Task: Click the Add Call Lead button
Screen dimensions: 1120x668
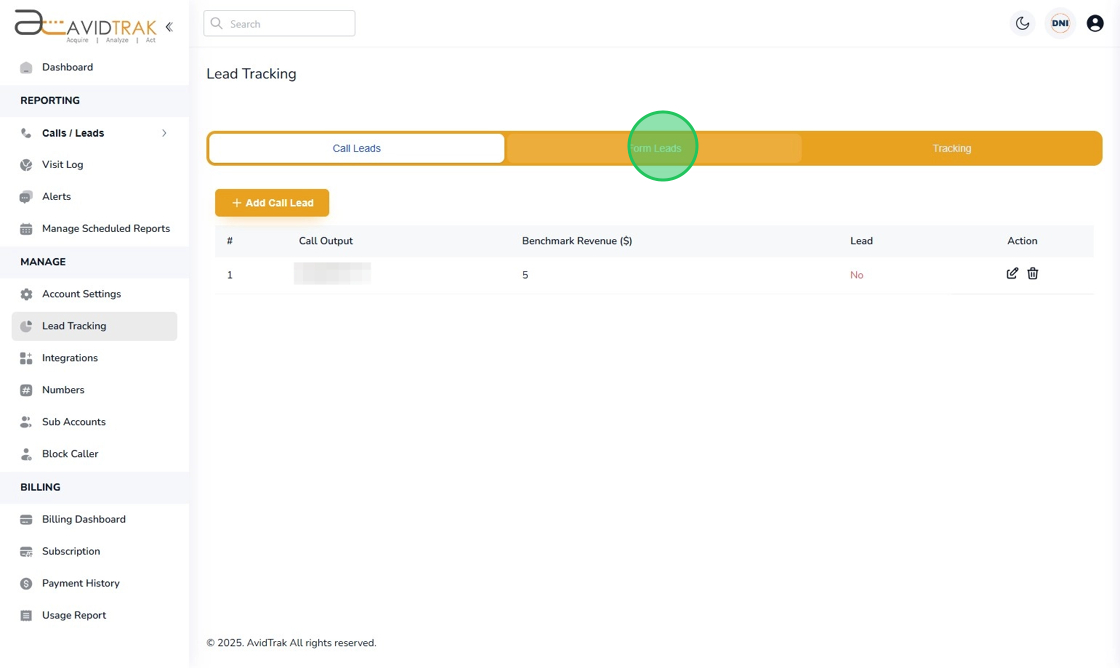Action: coord(272,203)
